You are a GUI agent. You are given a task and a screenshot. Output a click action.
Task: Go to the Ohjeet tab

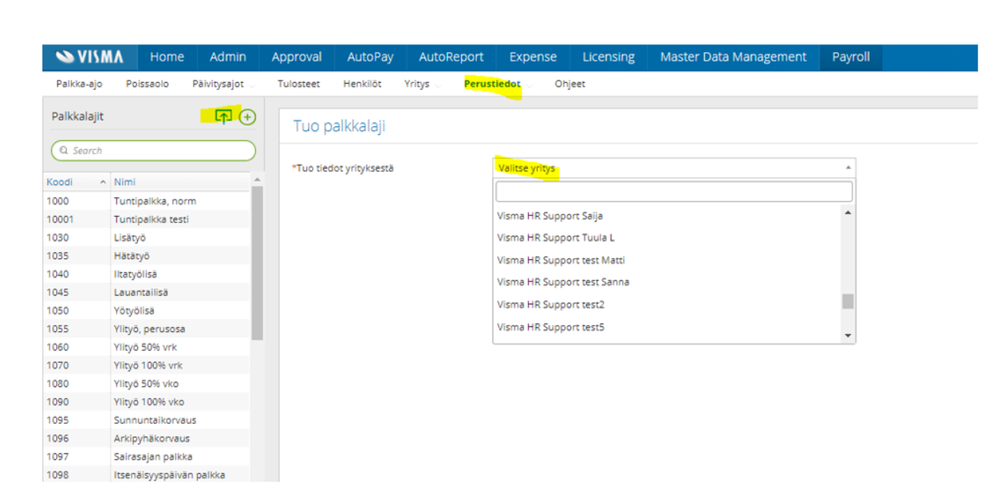(x=570, y=84)
